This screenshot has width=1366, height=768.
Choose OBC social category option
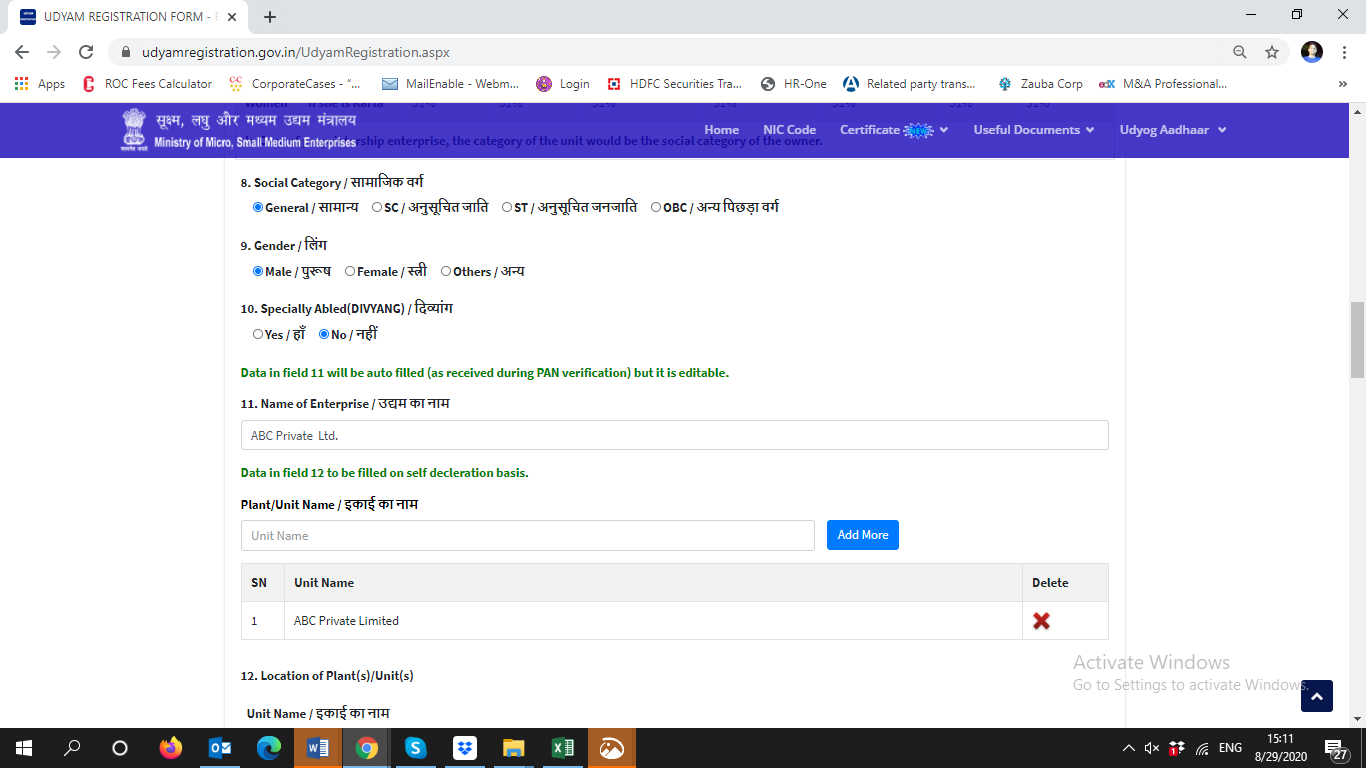tap(656, 208)
